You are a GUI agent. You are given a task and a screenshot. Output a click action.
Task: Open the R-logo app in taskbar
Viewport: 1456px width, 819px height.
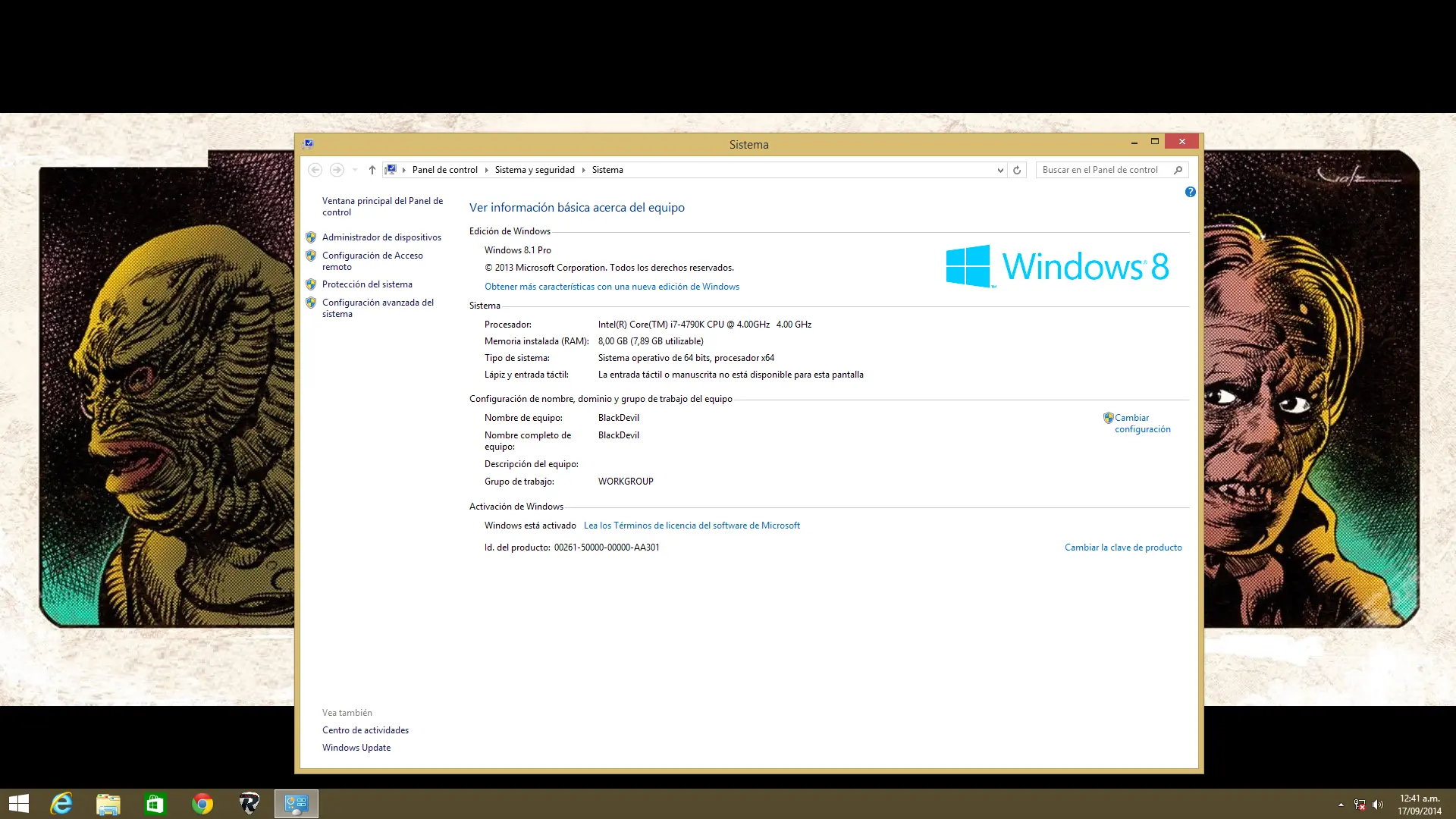click(249, 804)
